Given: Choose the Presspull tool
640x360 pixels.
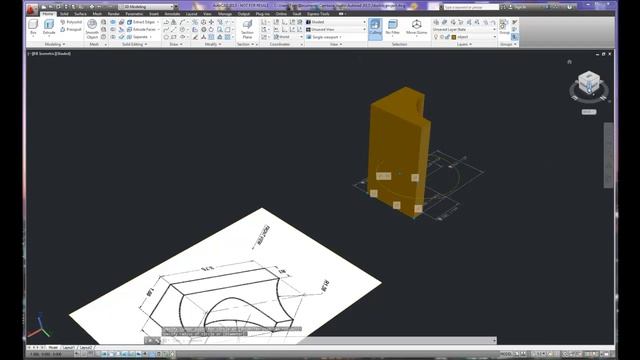Looking at the screenshot, I should click(x=71, y=29).
